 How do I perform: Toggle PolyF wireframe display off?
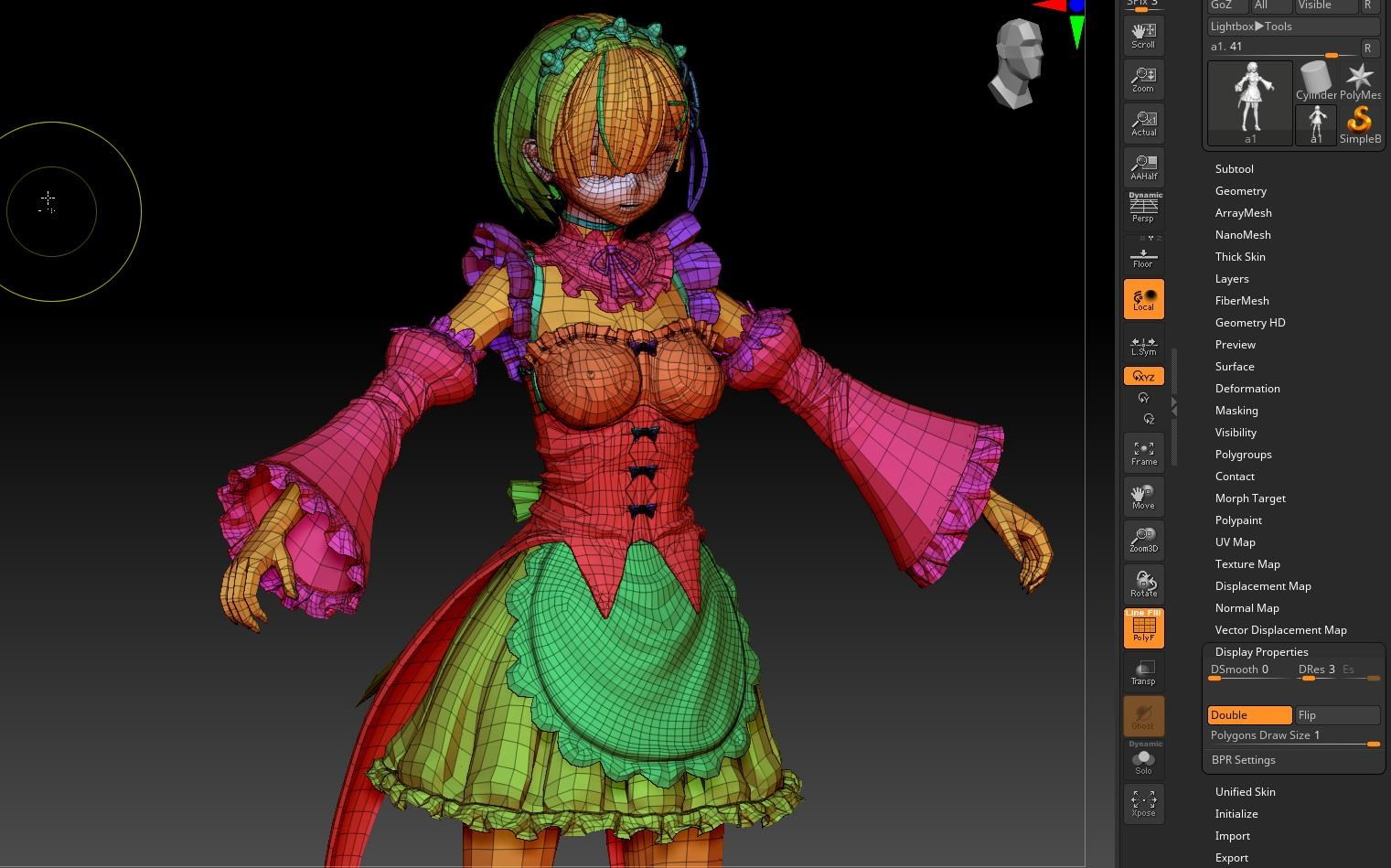pyautogui.click(x=1143, y=628)
